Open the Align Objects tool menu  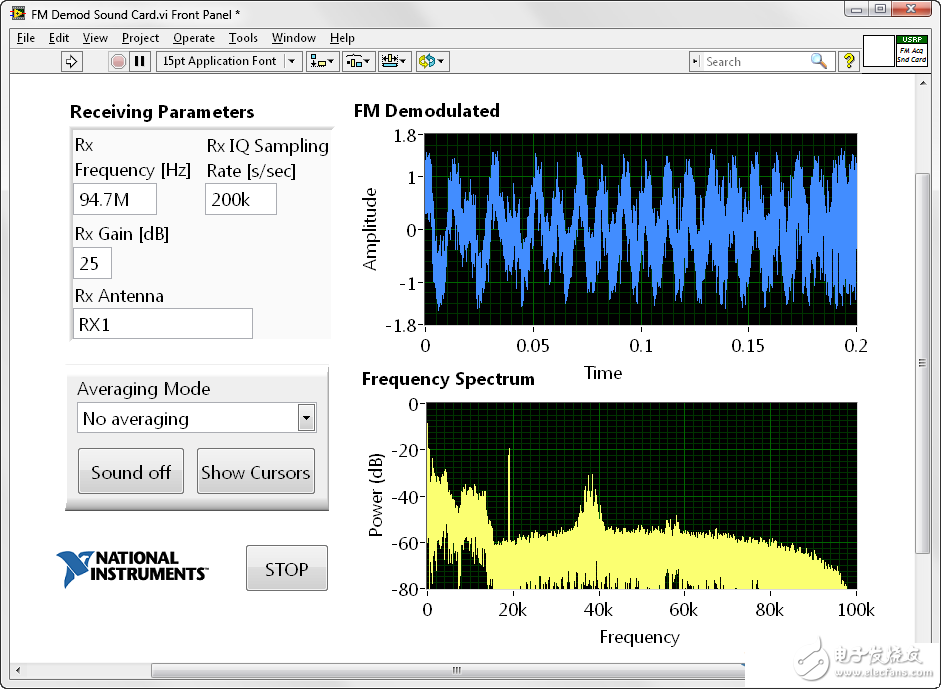point(322,61)
